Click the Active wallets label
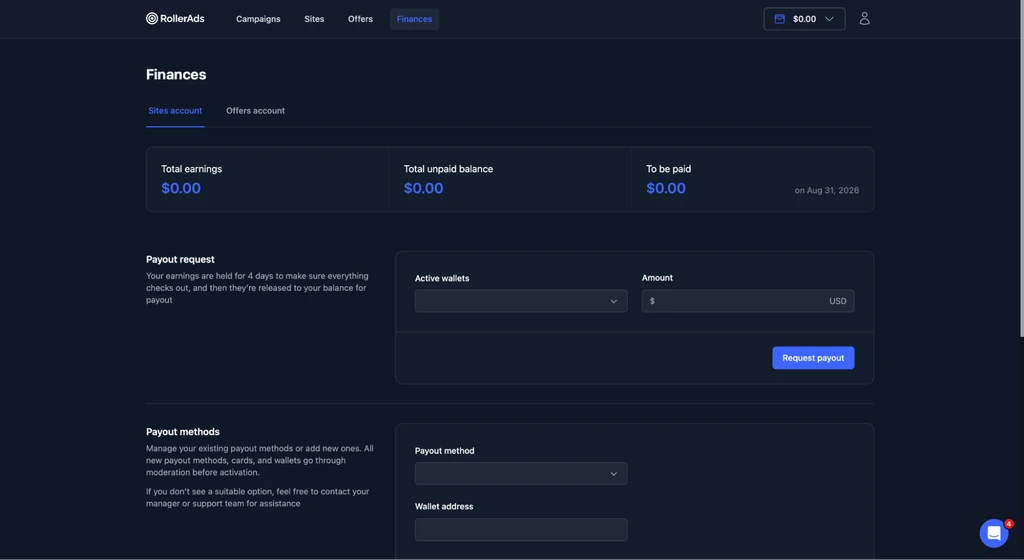This screenshot has height=560, width=1024. (442, 278)
